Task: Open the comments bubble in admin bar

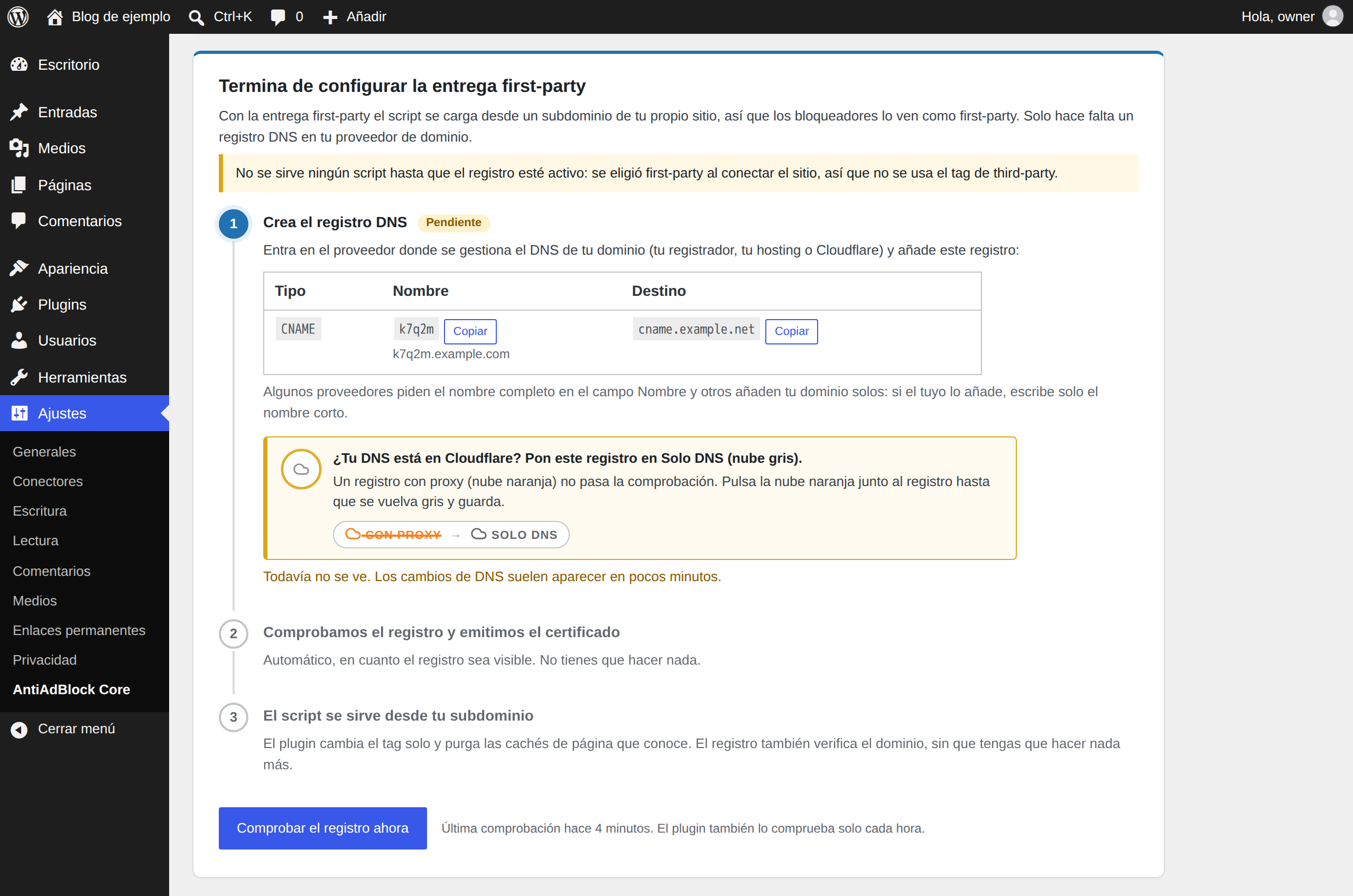Action: tap(278, 17)
